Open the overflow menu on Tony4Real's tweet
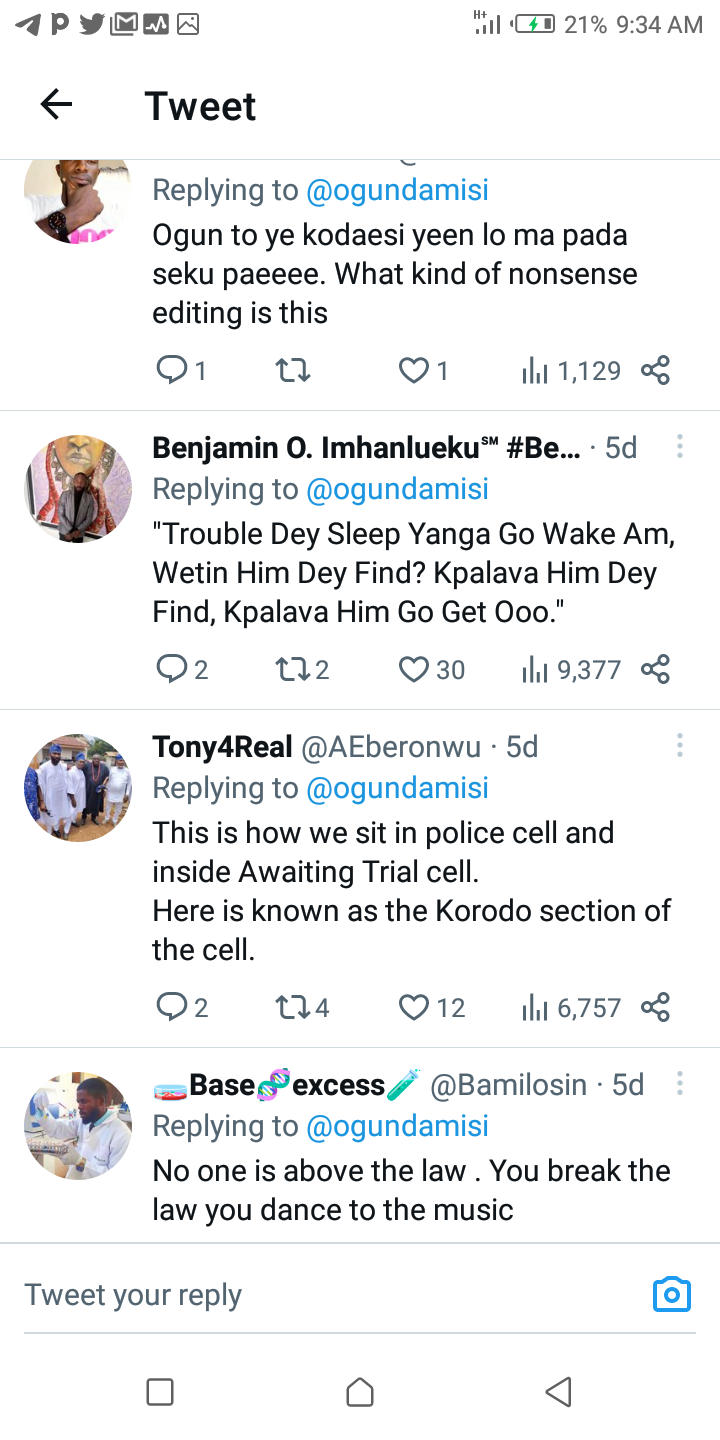 pyautogui.click(x=680, y=744)
